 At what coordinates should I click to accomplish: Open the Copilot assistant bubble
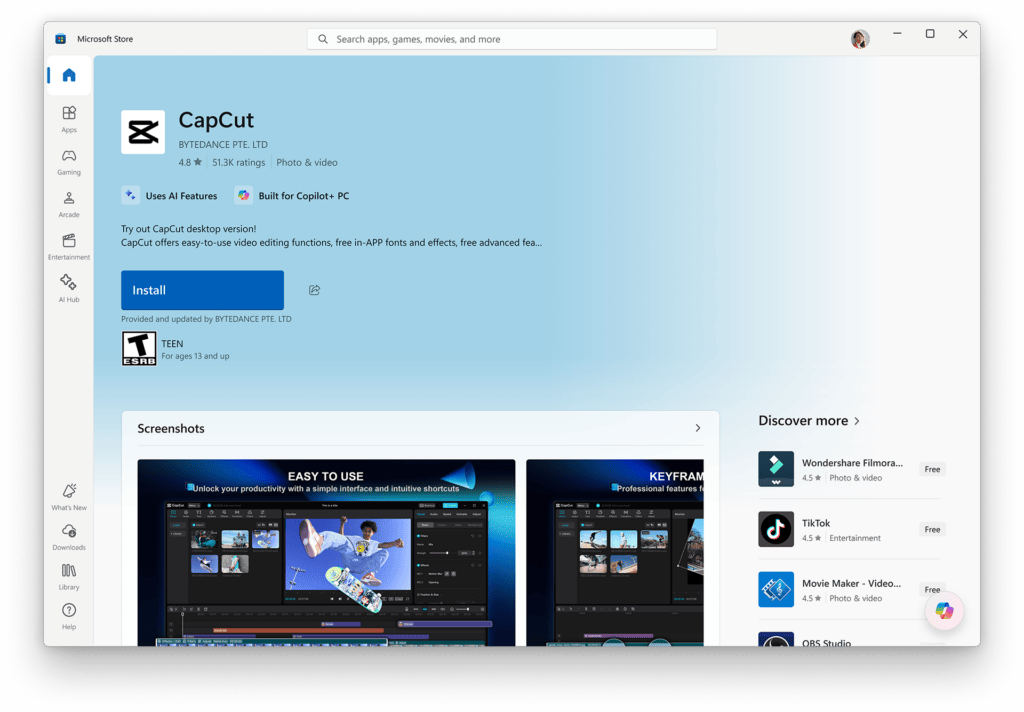coord(943,610)
